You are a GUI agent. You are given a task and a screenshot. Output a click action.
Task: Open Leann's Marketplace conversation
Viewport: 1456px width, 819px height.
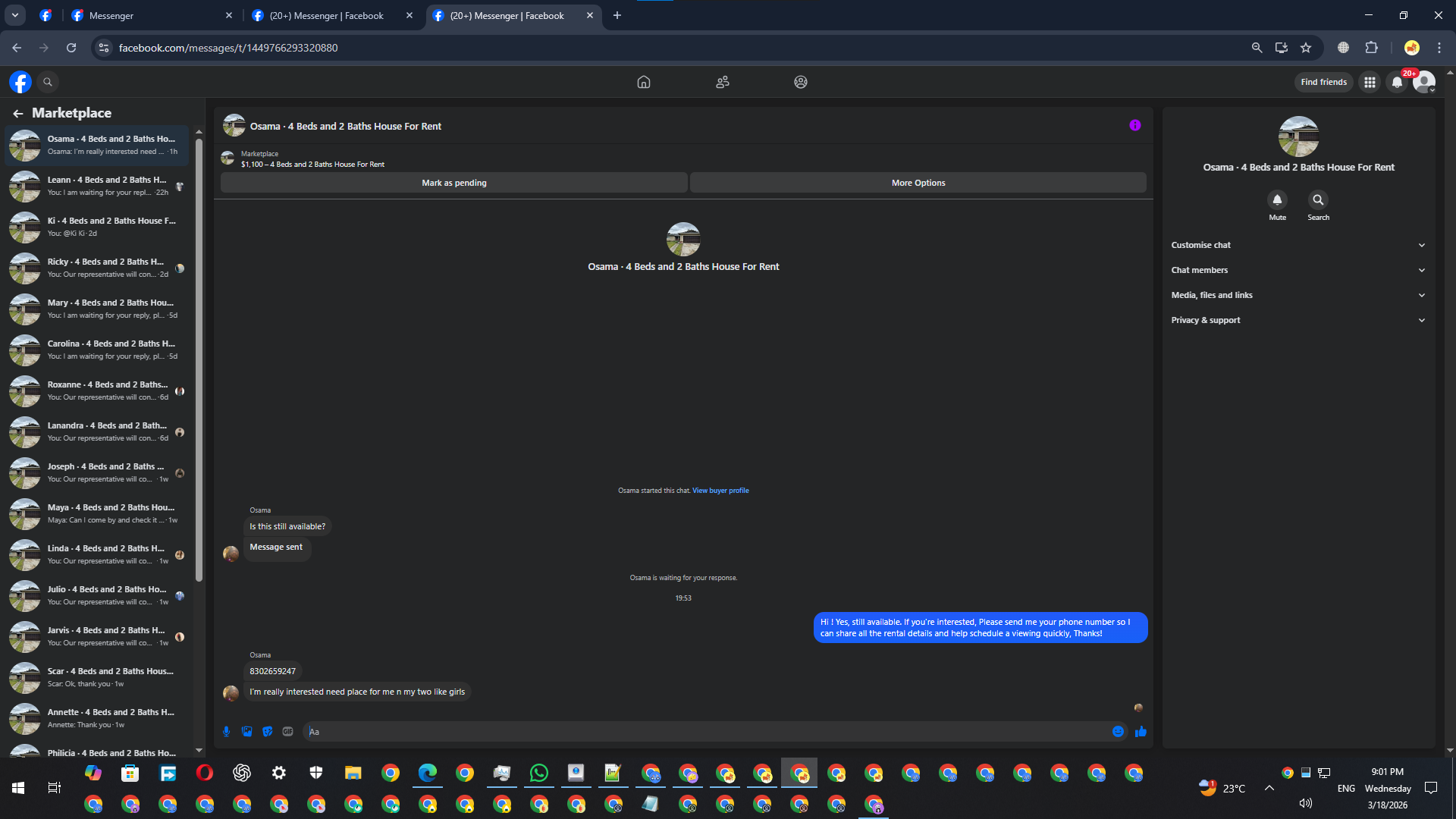click(106, 186)
